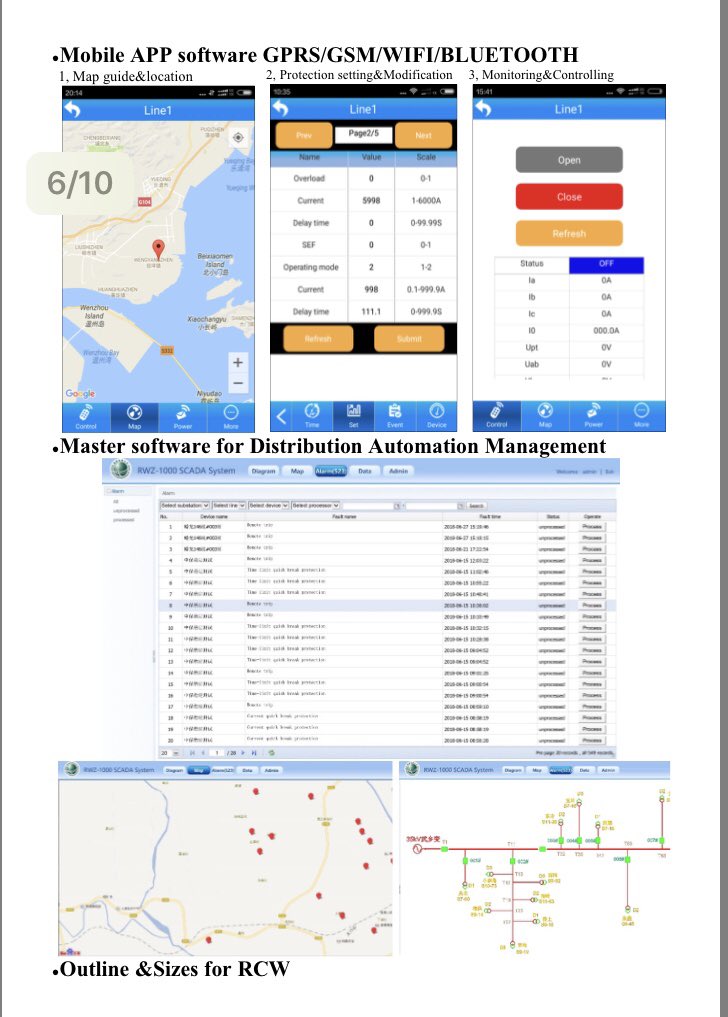Tap the gray Open breaker button
This screenshot has height=1017, width=728.
[x=569, y=160]
